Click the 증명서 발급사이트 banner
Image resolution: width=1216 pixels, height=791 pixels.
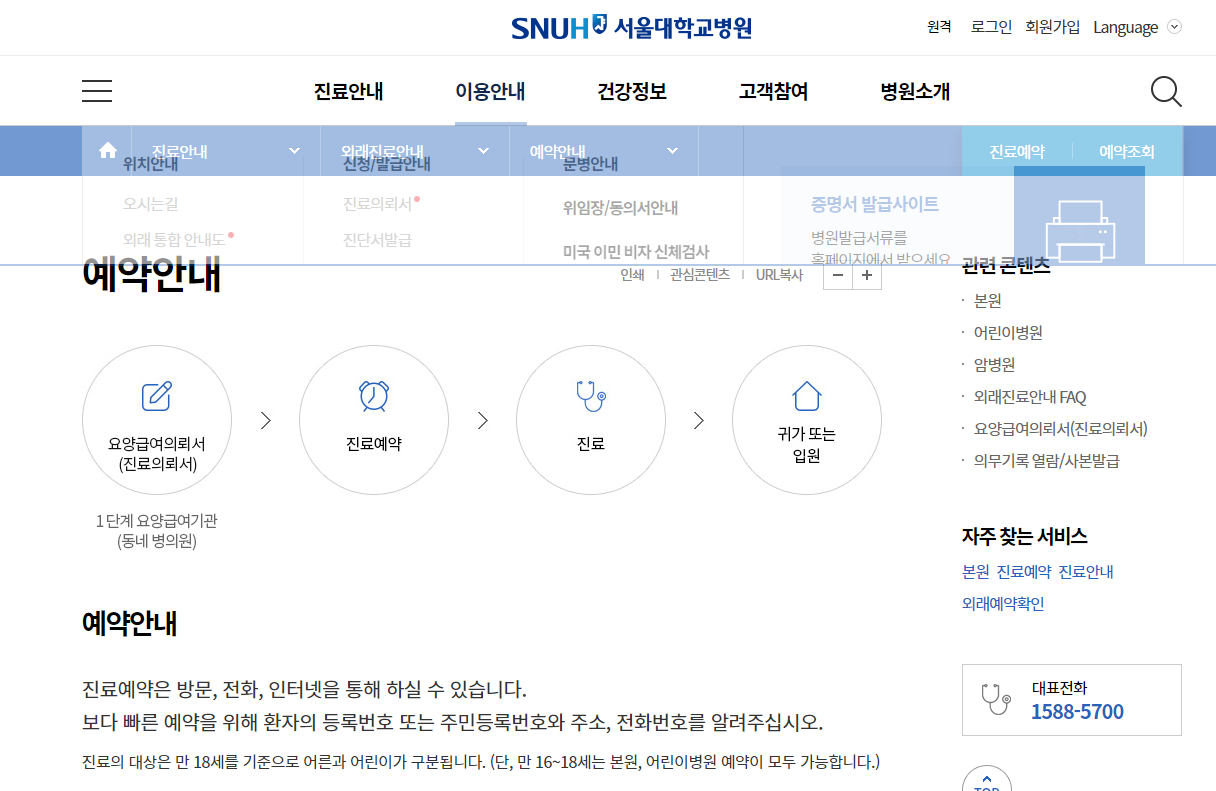(x=876, y=205)
